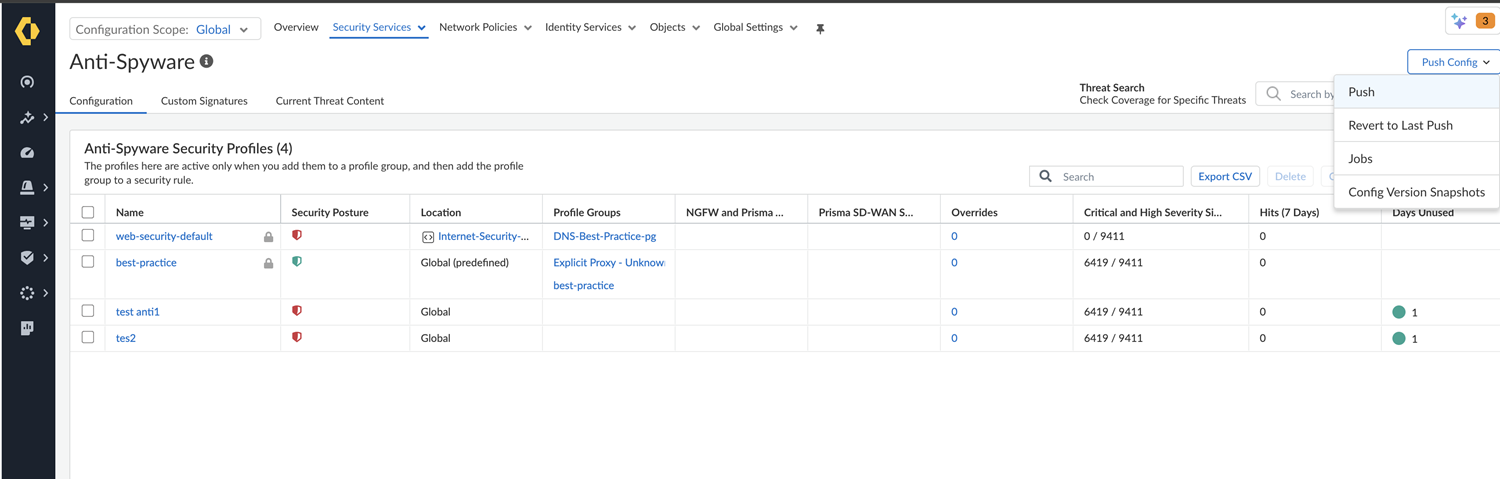Open the best-practice profile link

tap(146, 263)
